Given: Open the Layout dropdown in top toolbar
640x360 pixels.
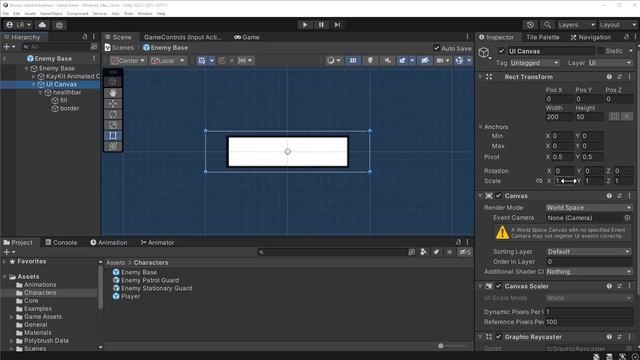Looking at the screenshot, I should click(618, 25).
